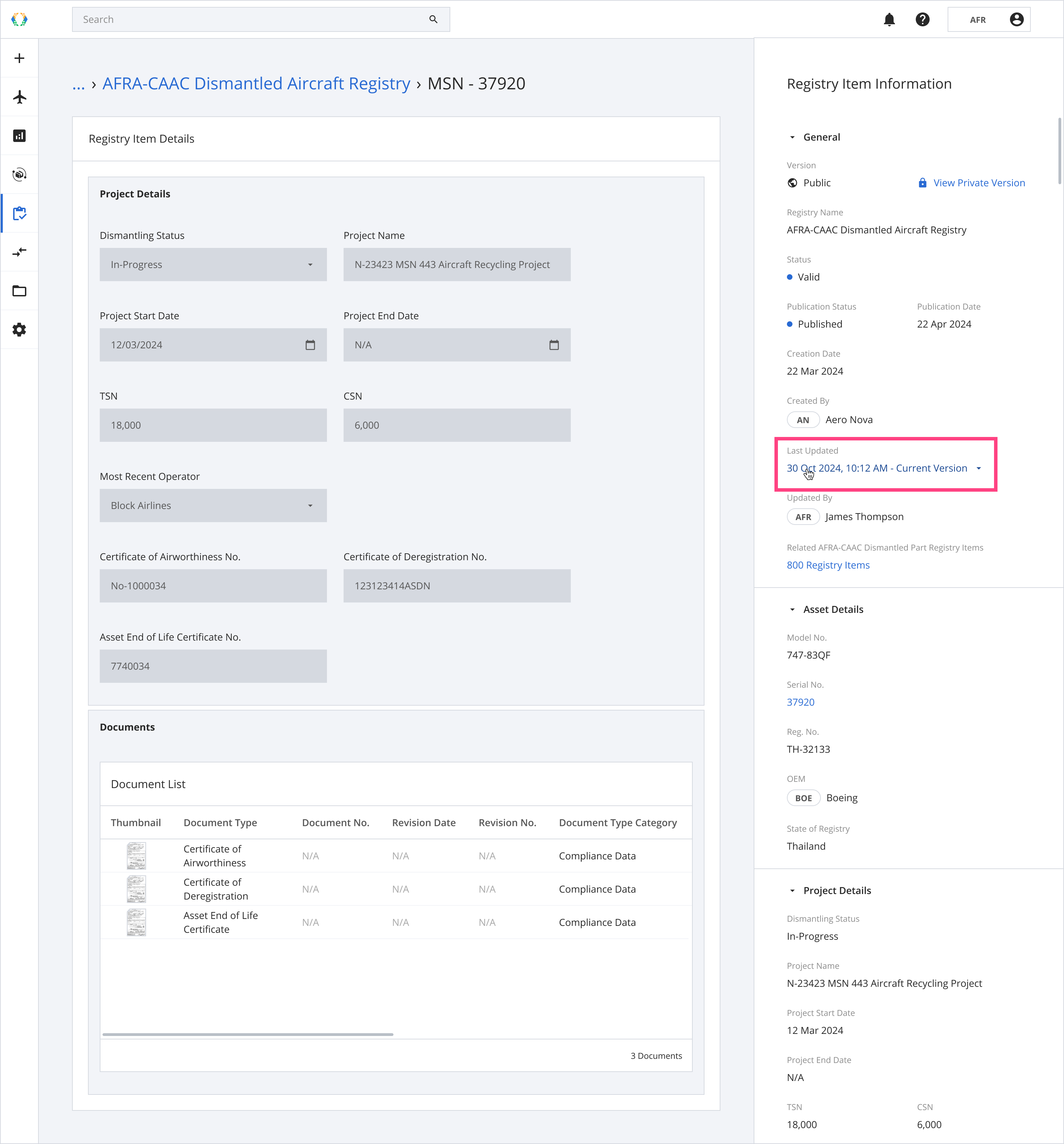Click the plus add icon in sidebar
Image resolution: width=1064 pixels, height=1144 pixels.
[20, 58]
